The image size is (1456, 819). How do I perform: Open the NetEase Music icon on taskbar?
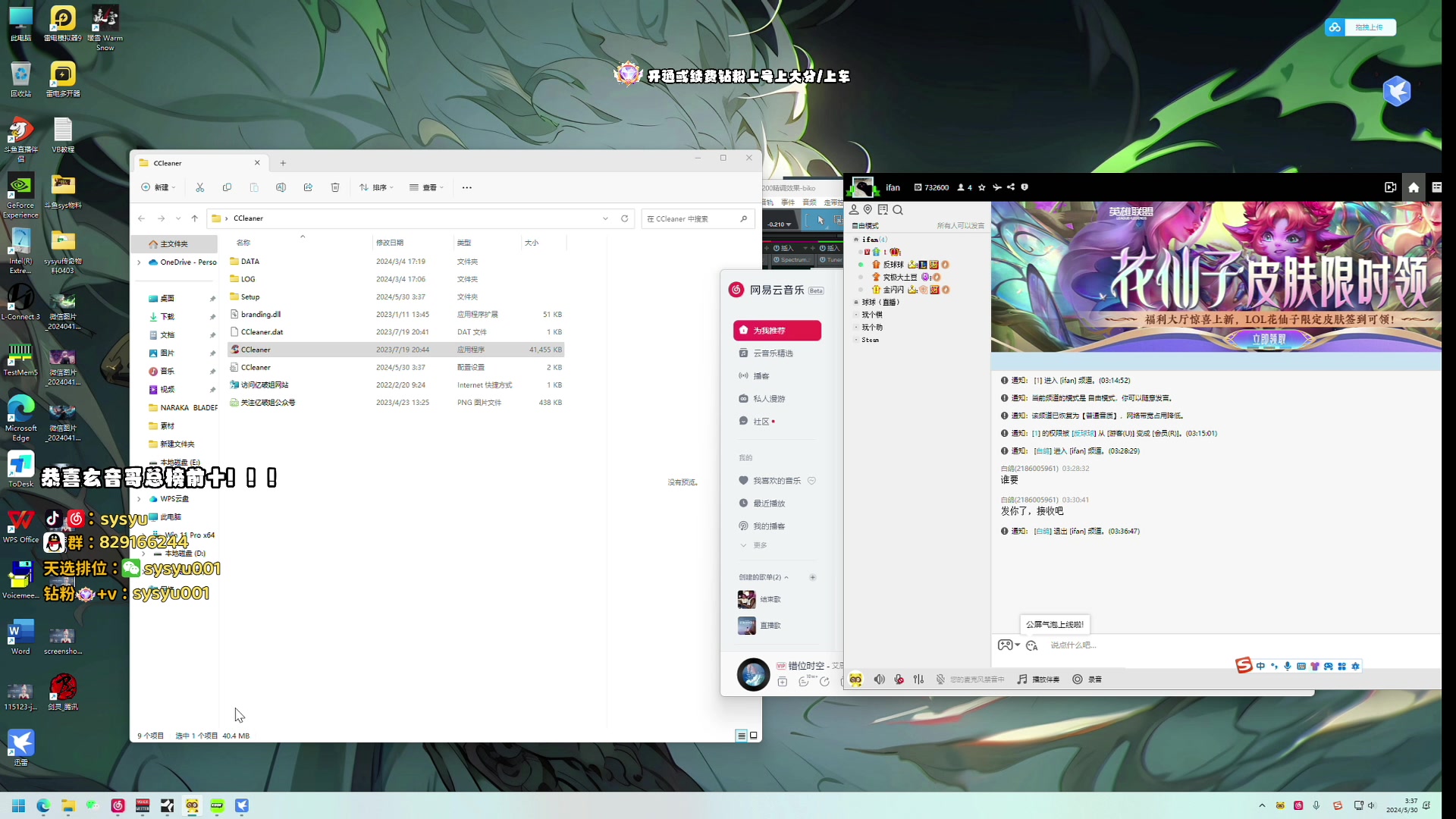(x=118, y=805)
